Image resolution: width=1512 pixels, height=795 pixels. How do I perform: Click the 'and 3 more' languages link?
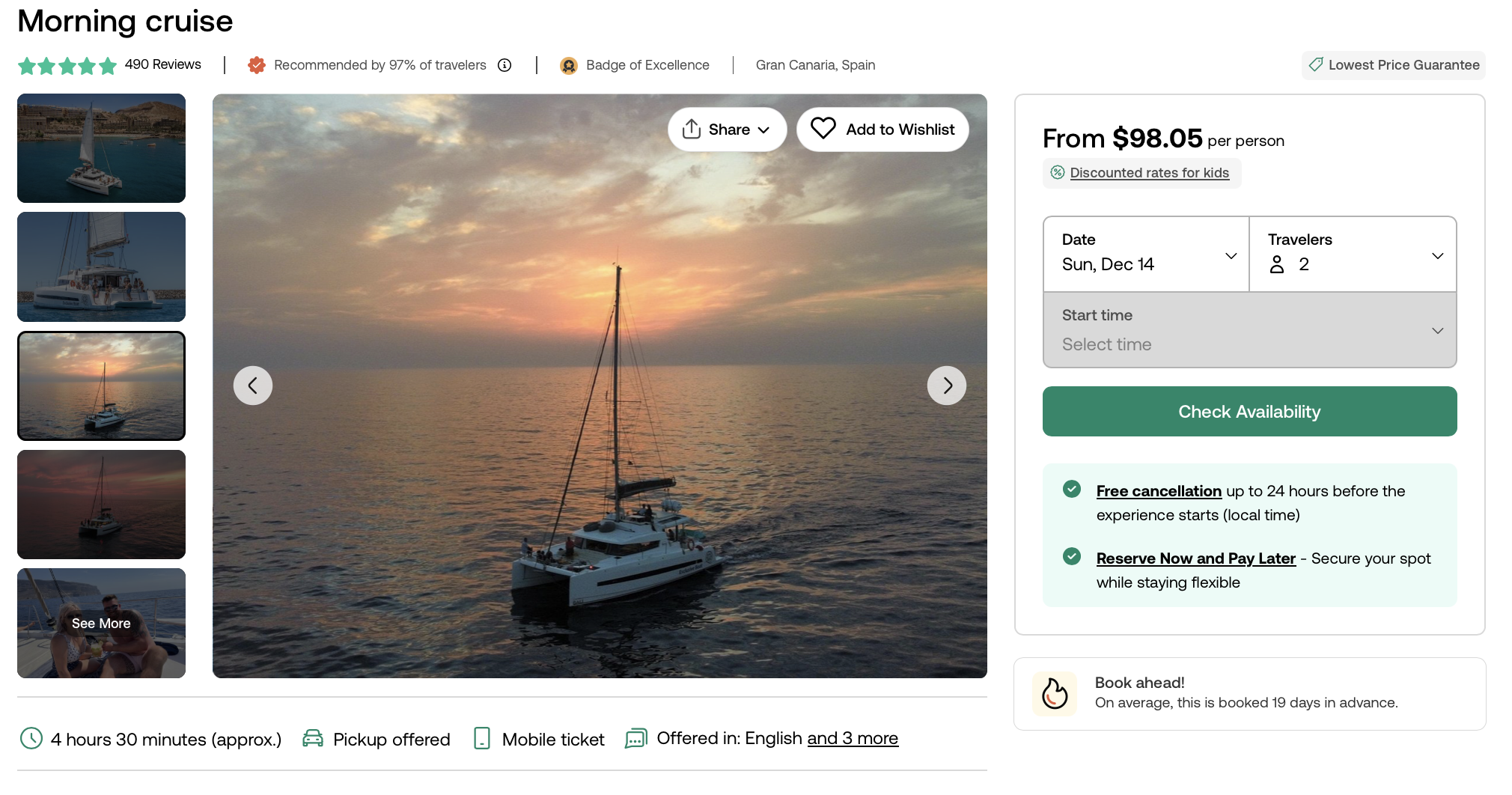point(853,739)
